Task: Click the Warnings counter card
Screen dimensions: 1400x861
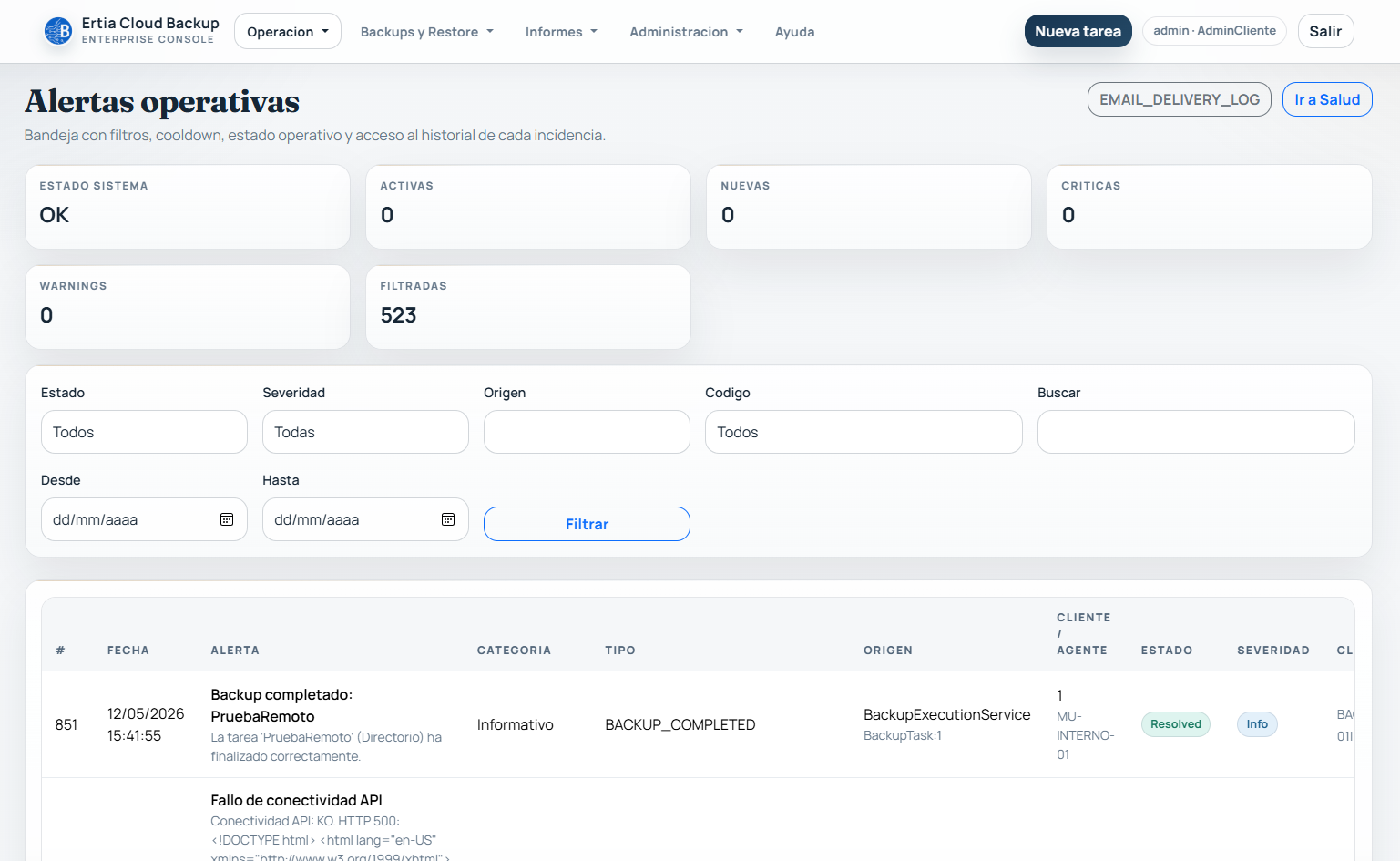Action: coord(188,307)
